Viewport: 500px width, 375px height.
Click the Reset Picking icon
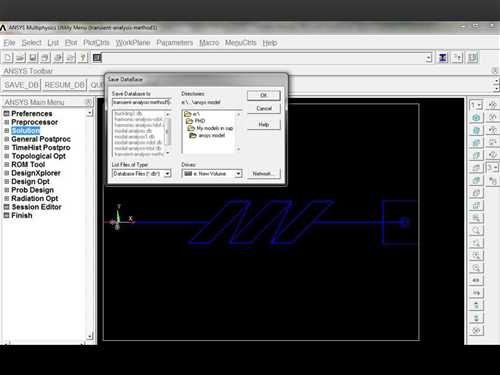point(458,58)
